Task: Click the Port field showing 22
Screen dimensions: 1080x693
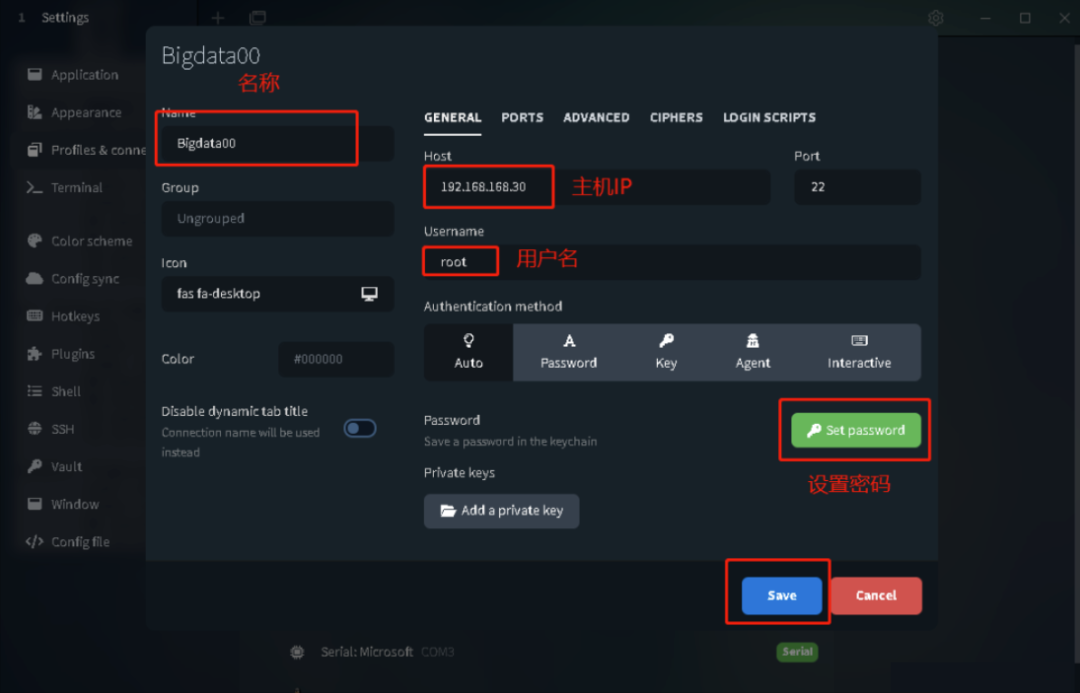Action: pyautogui.click(x=857, y=187)
